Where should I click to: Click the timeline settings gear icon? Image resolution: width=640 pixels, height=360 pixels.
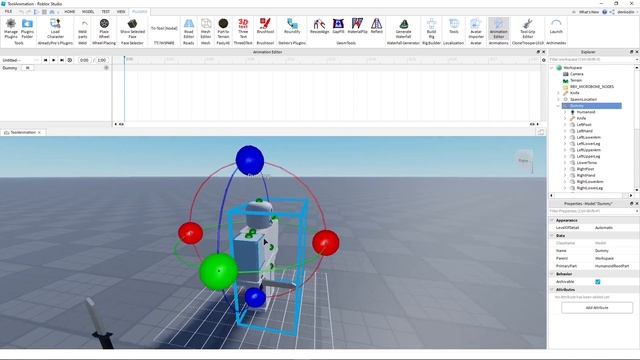click(x=544, y=60)
